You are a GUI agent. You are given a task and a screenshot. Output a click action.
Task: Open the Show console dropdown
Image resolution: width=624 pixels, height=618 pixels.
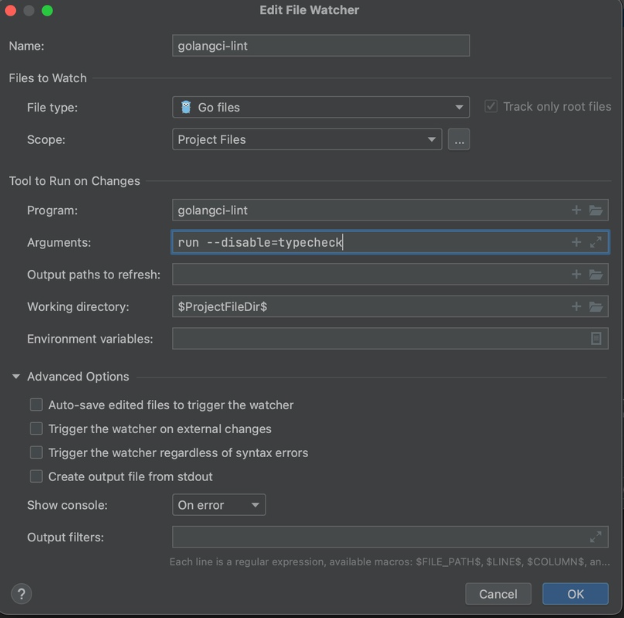coord(219,505)
